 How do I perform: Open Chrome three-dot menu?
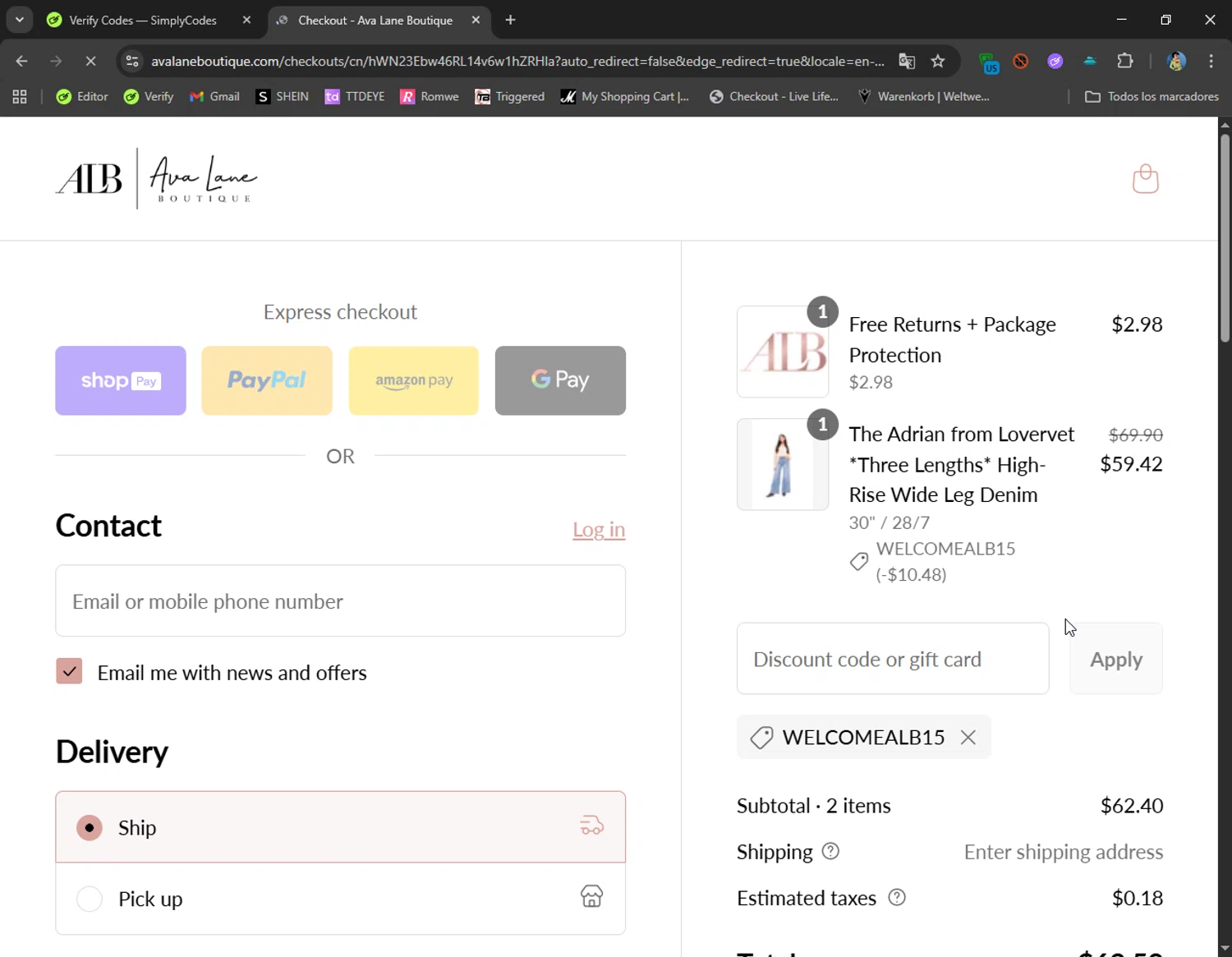pos(1211,62)
